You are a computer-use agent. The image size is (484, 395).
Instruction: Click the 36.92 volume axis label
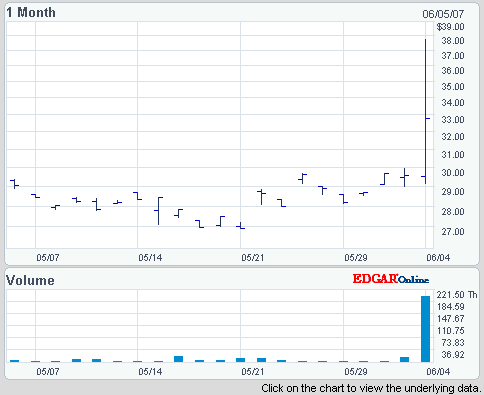coord(453,355)
